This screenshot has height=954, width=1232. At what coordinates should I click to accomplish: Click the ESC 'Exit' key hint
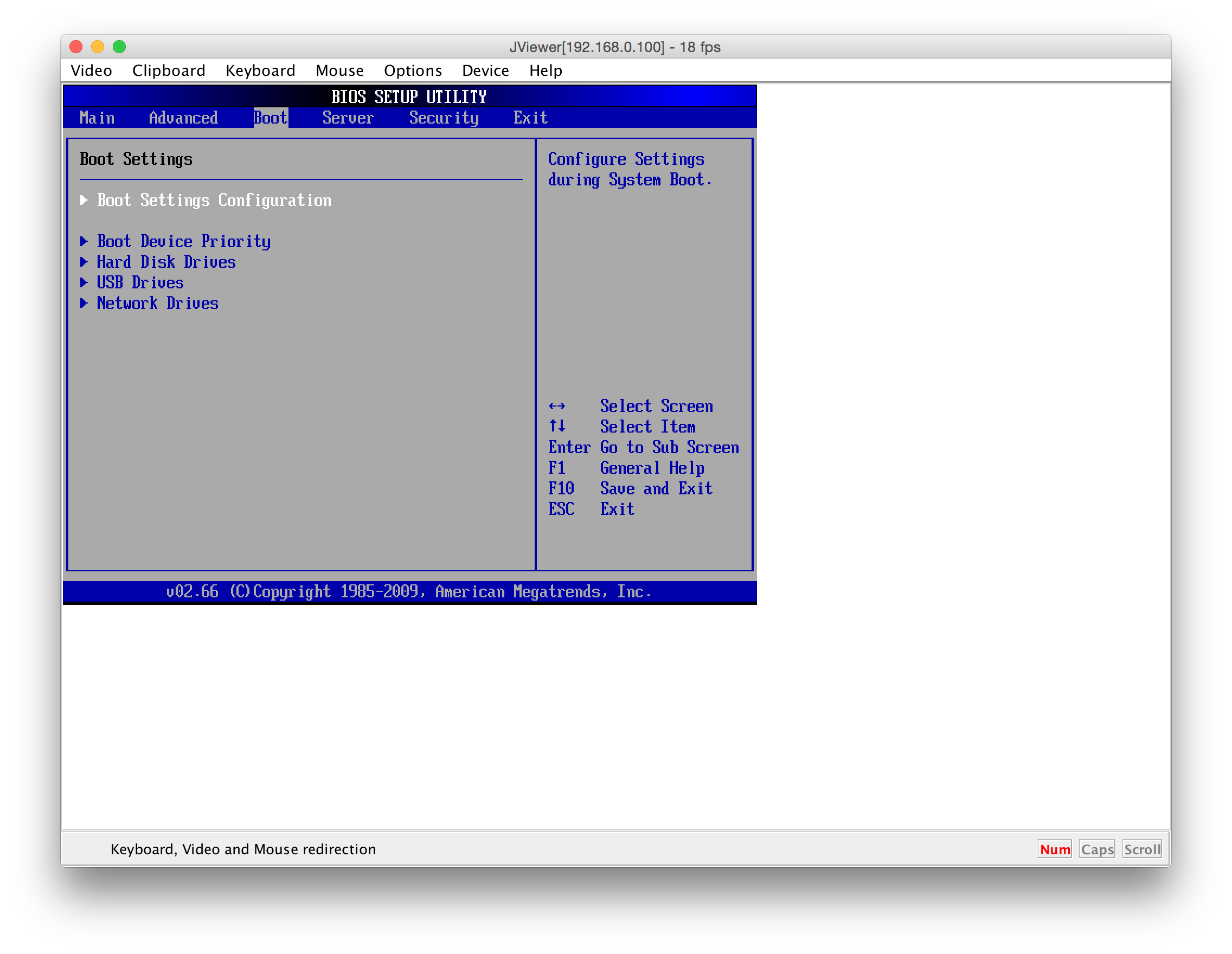point(617,509)
